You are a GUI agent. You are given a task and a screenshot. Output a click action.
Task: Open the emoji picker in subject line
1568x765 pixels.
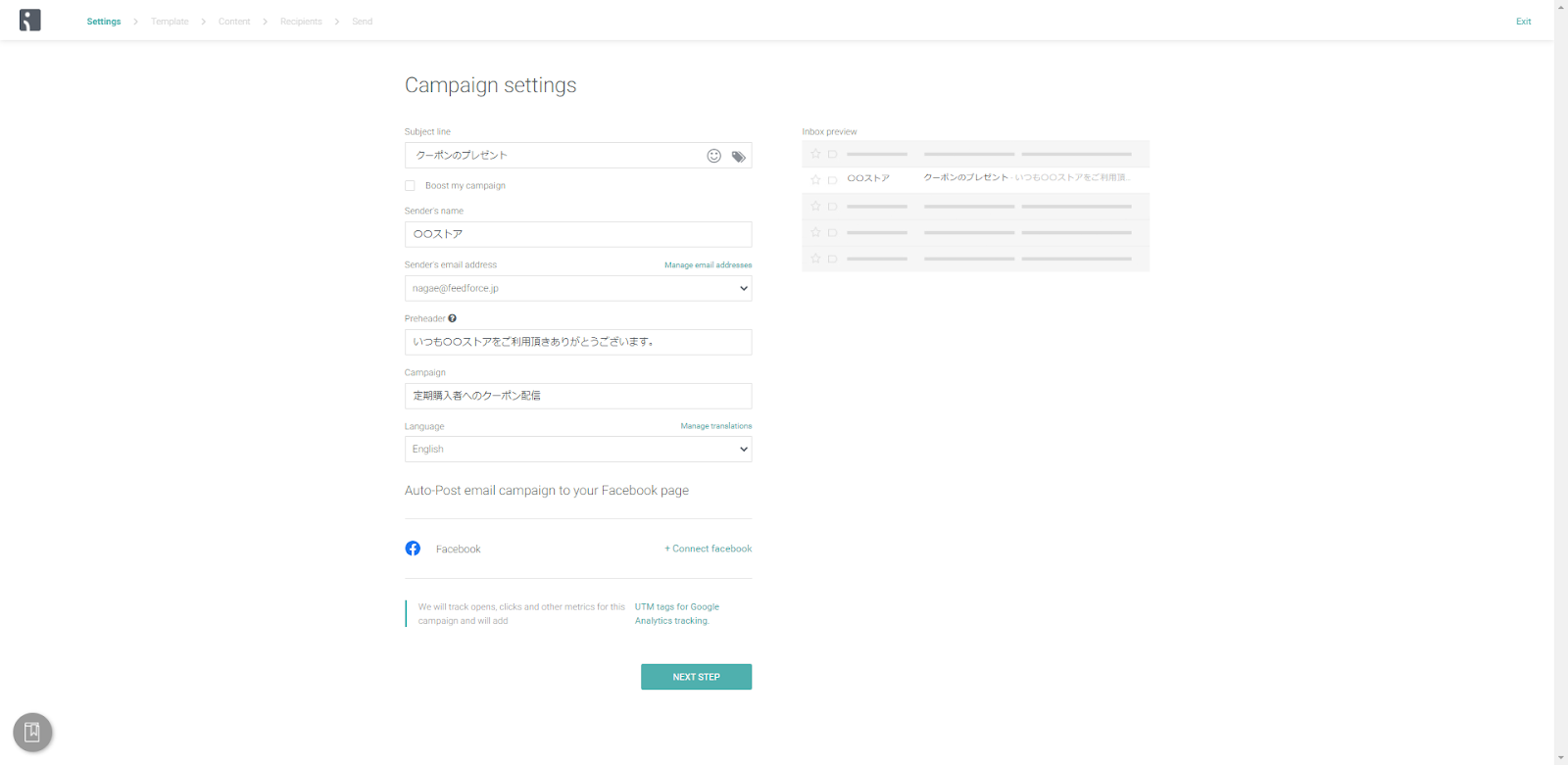[714, 156]
